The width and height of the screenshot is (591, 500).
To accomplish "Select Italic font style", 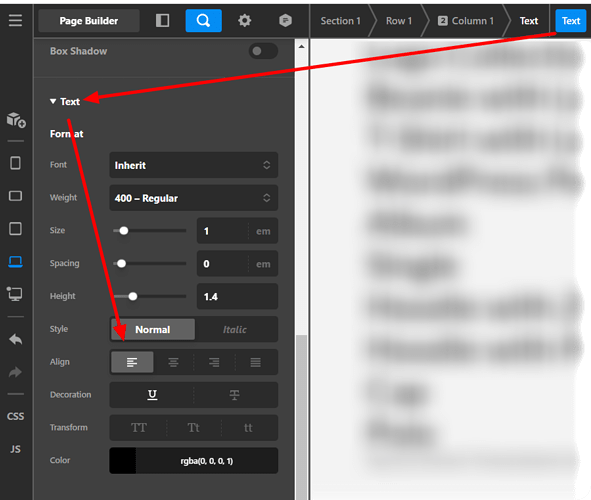I will click(x=235, y=330).
